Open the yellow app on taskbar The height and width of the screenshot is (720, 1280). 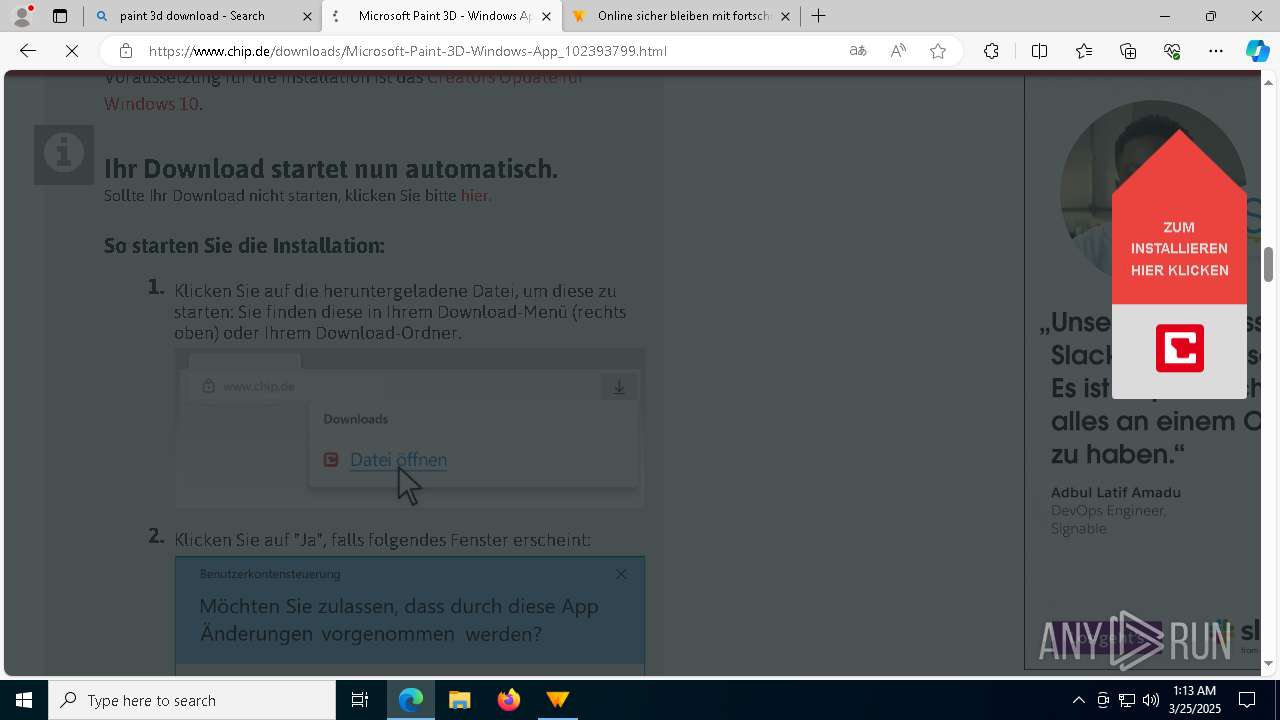(x=558, y=700)
